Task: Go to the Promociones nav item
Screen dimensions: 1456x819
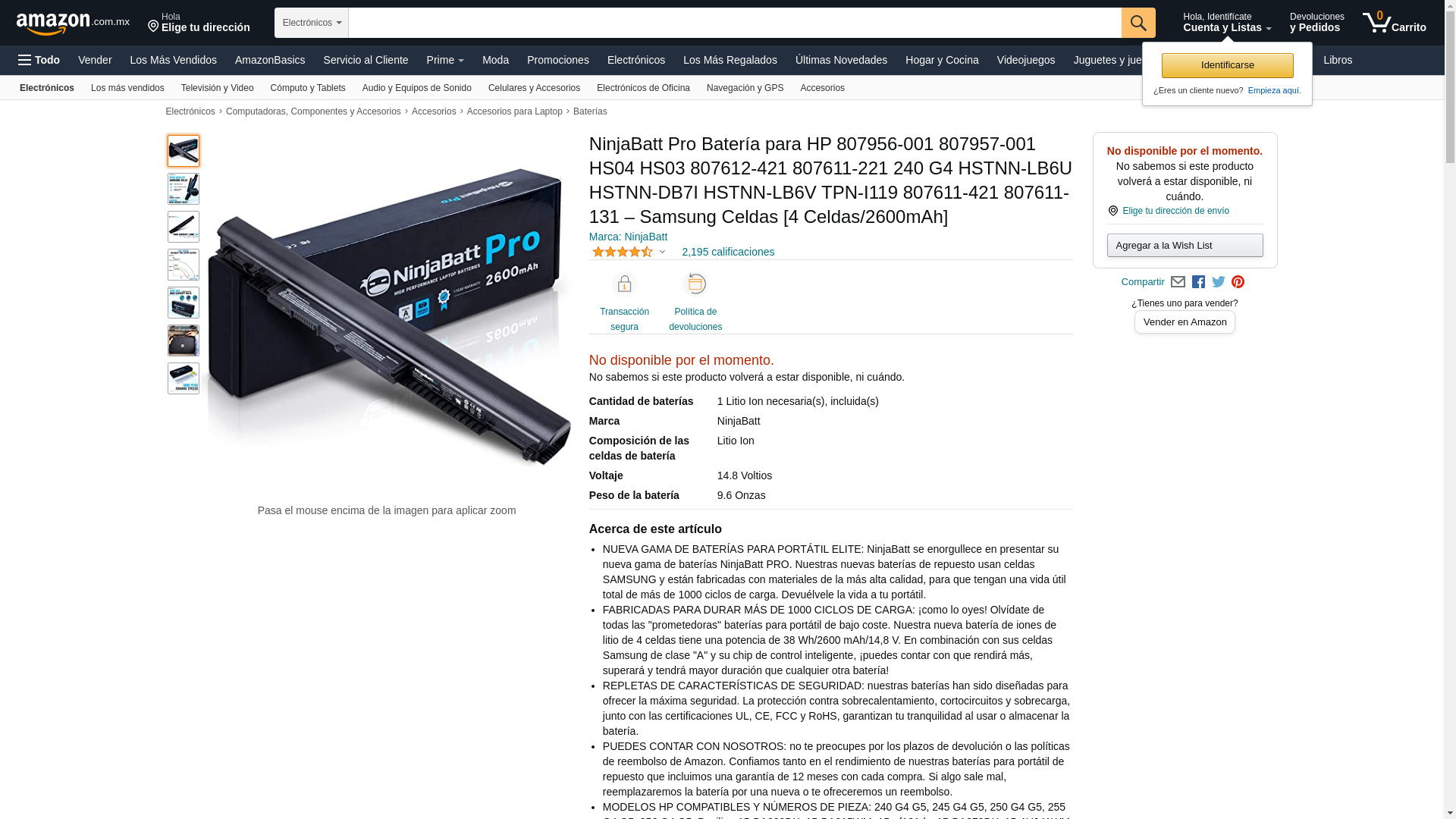Action: tap(557, 60)
